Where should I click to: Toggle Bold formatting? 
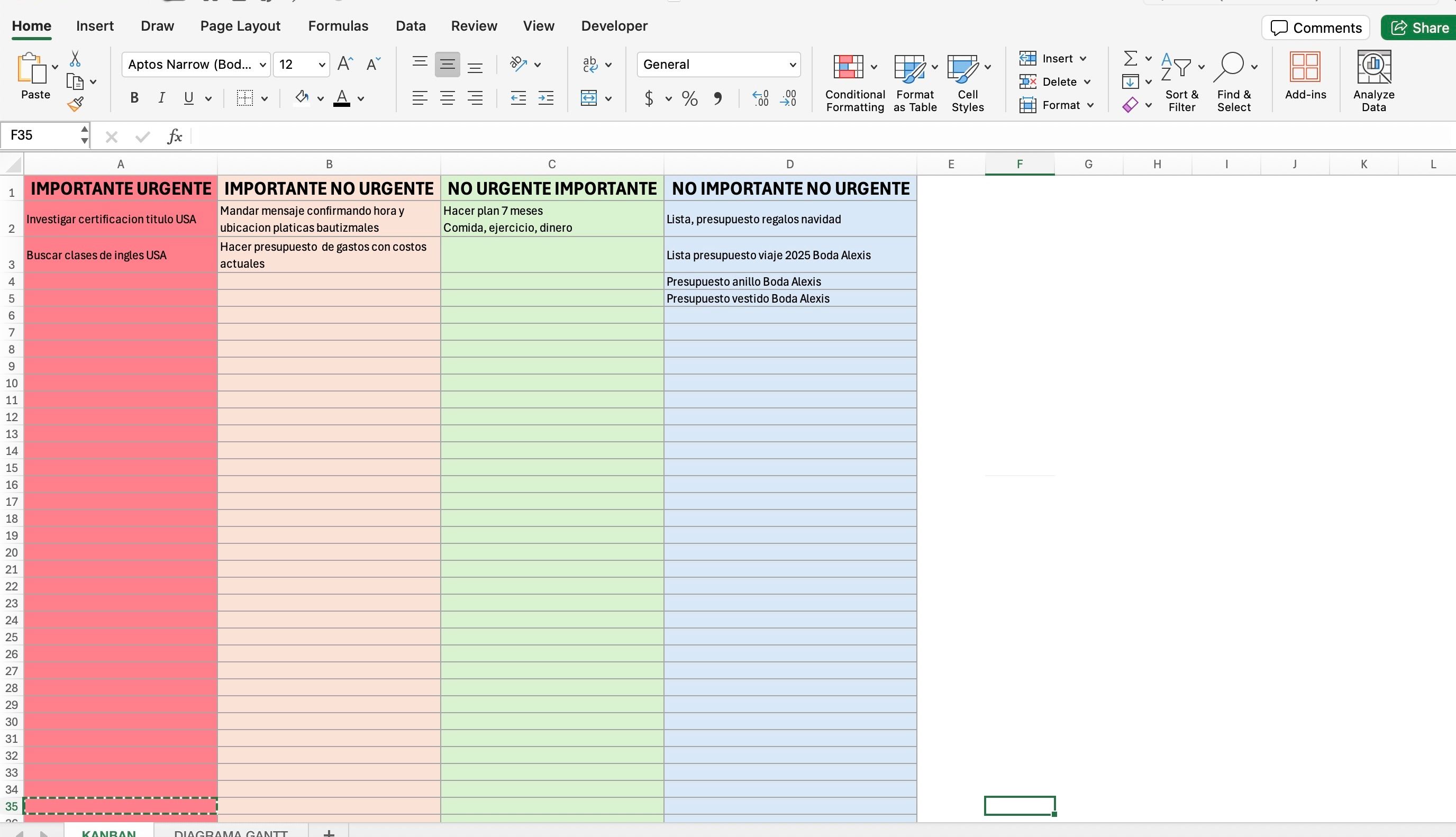[x=134, y=98]
